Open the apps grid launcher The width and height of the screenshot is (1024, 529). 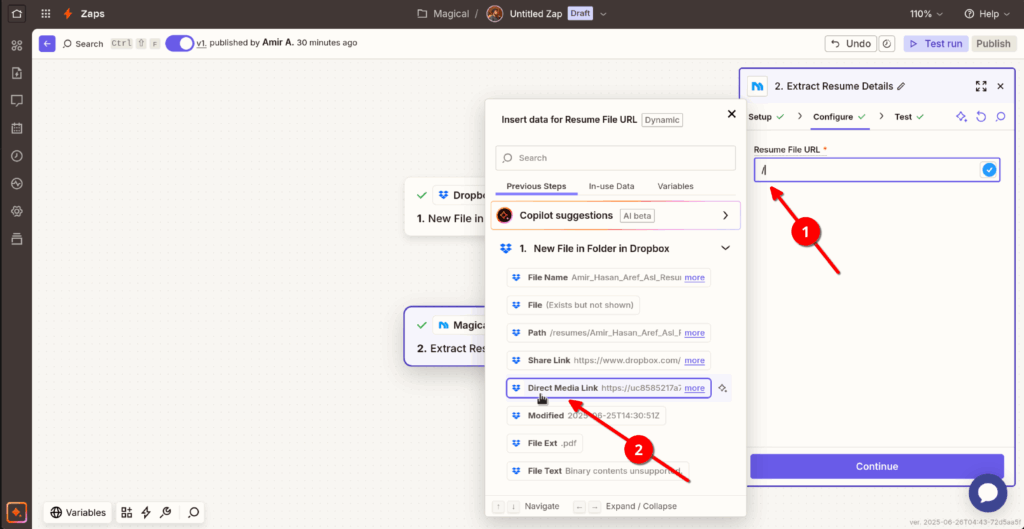pyautogui.click(x=46, y=14)
